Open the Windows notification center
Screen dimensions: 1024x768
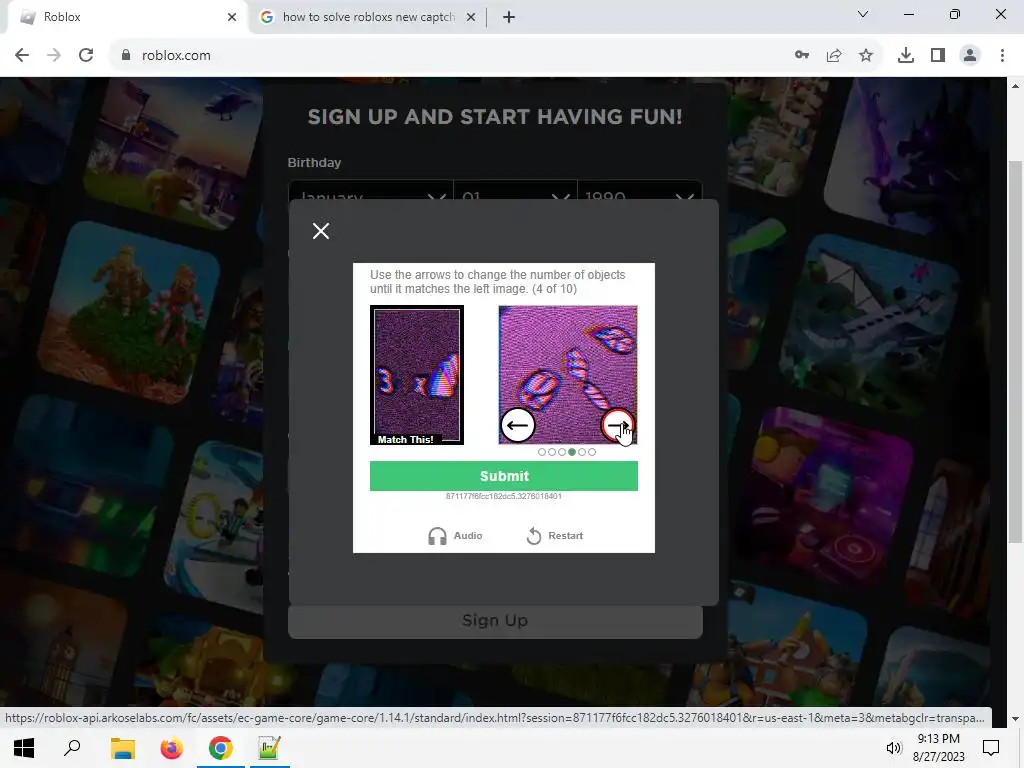coord(991,748)
